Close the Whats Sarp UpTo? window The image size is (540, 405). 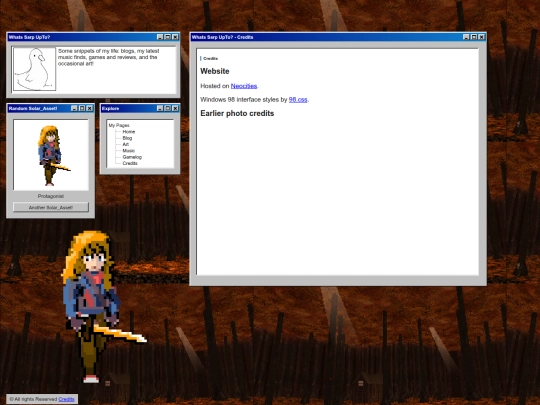(175, 37)
